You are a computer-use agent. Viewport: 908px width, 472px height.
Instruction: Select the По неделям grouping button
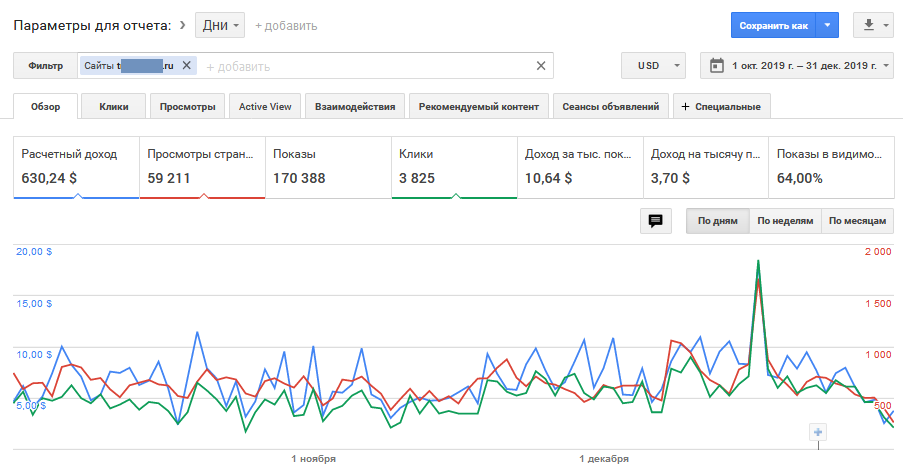(785, 221)
